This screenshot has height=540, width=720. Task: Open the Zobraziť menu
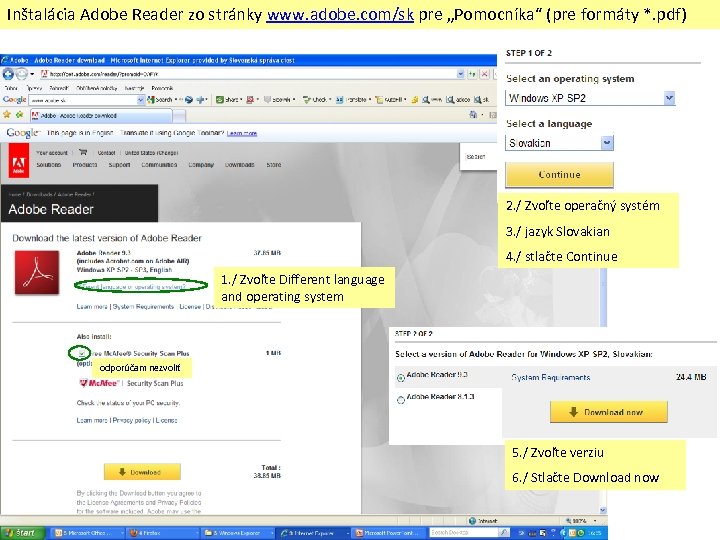58,88
